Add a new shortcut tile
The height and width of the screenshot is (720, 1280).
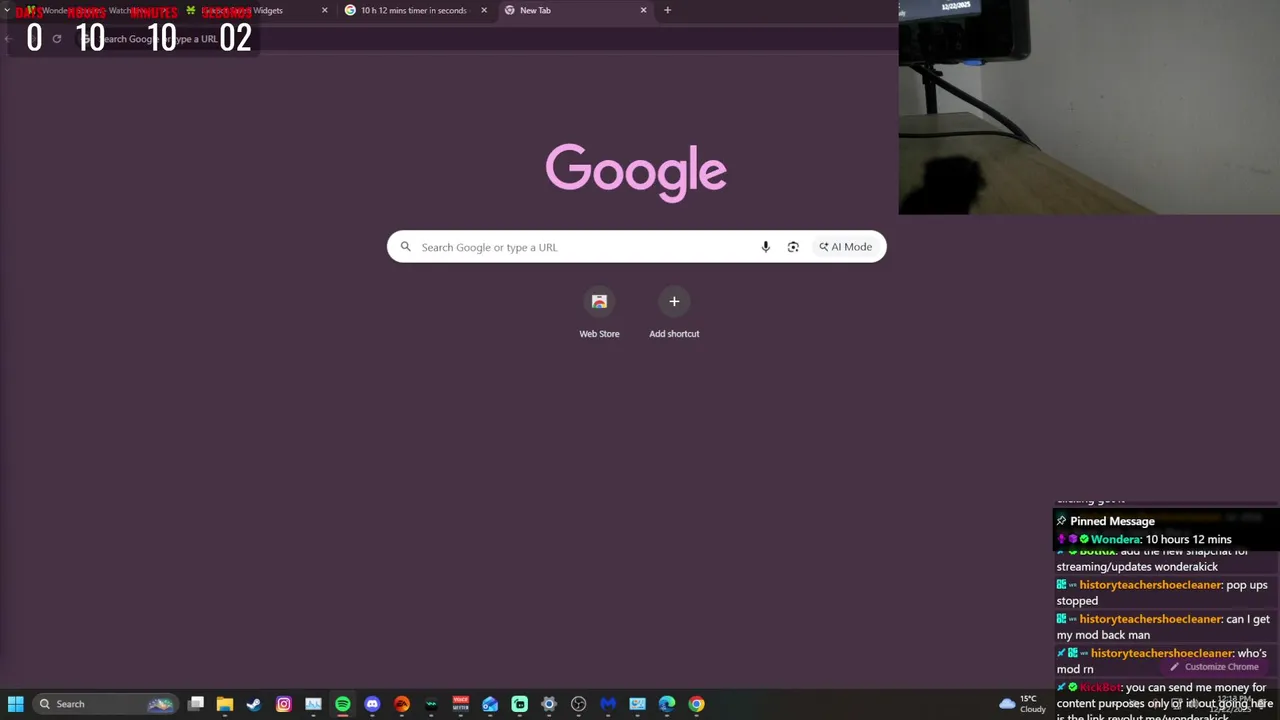(674, 313)
